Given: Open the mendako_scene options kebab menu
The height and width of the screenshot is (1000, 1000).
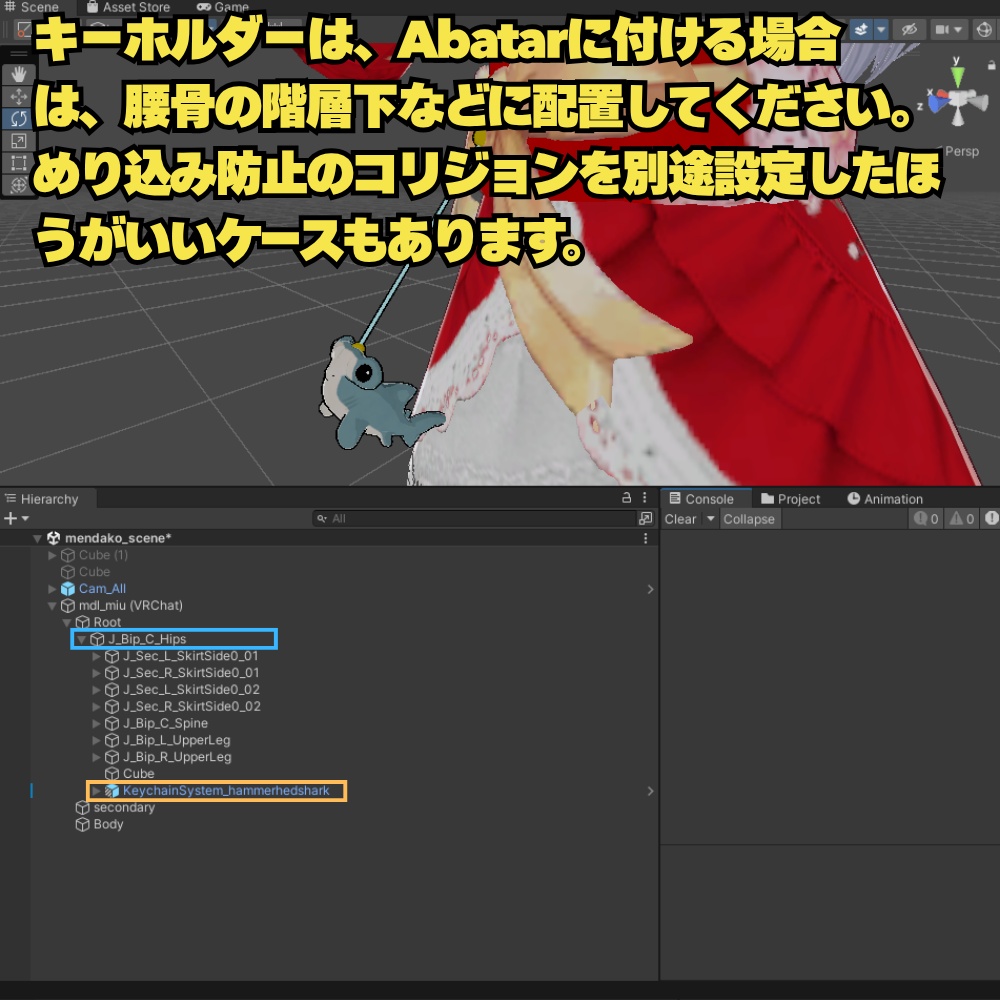Looking at the screenshot, I should click(x=645, y=538).
